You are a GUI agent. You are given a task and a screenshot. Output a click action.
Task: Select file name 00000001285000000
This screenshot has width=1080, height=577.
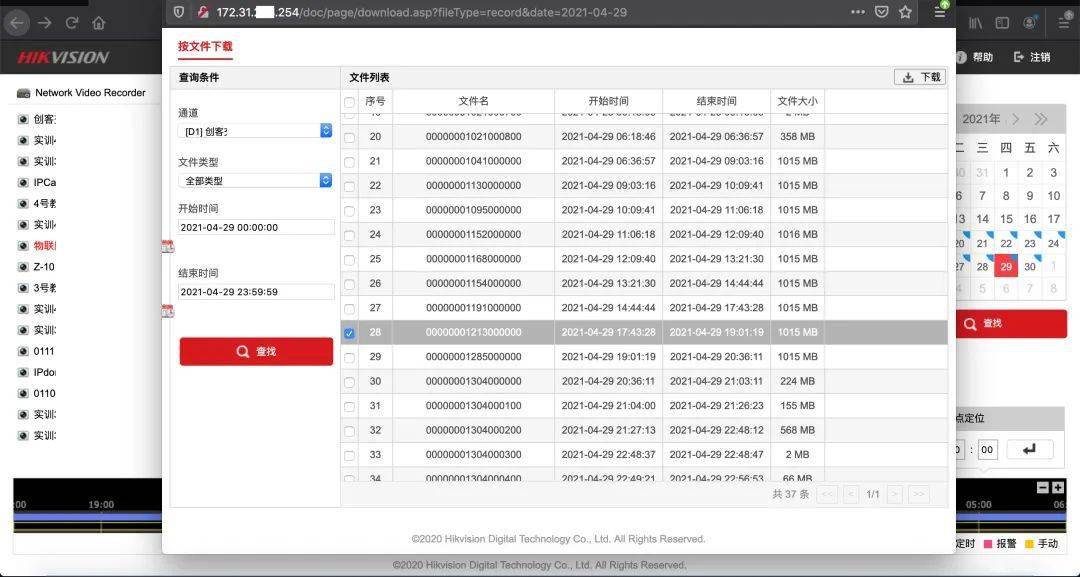(473, 357)
